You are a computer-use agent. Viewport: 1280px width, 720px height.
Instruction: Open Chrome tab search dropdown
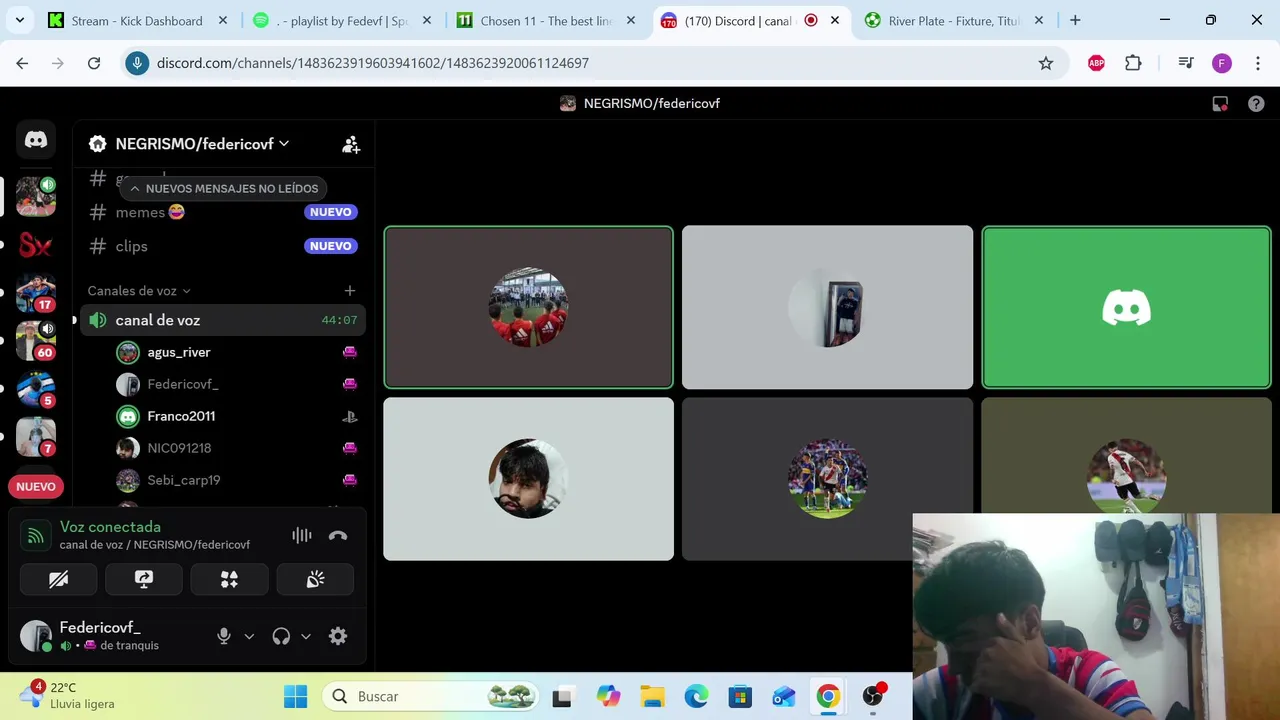click(22, 20)
